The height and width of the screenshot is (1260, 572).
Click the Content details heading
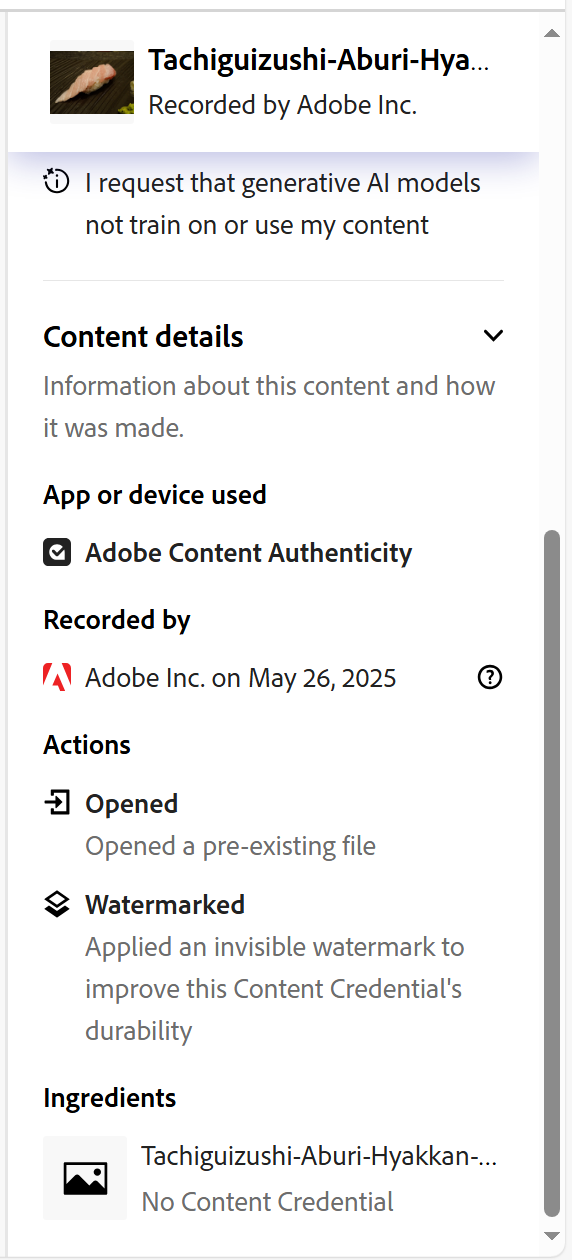point(144,337)
